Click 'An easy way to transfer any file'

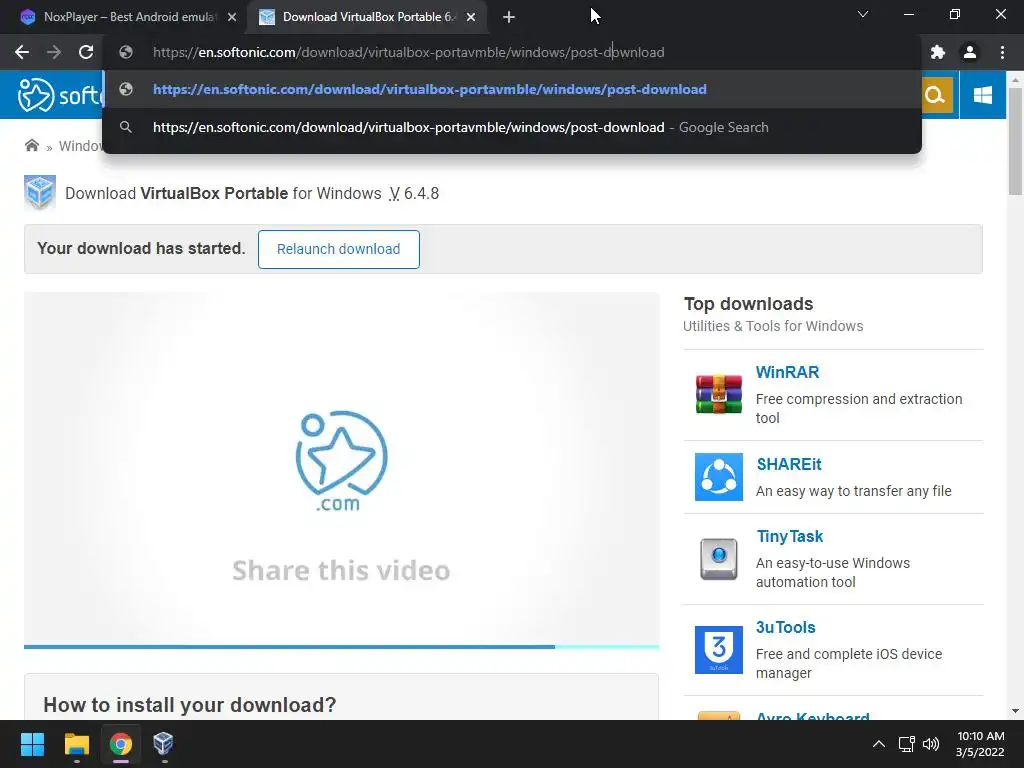854,491
